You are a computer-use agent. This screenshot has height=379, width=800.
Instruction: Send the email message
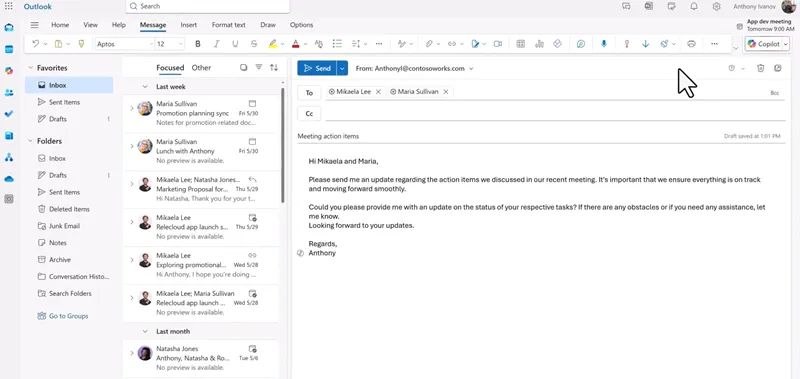click(317, 68)
